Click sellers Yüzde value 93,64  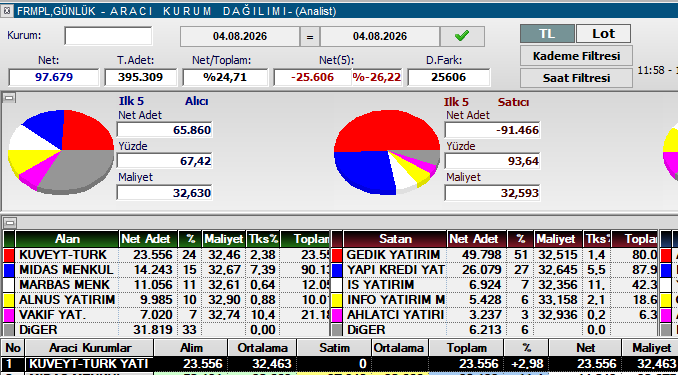493,161
